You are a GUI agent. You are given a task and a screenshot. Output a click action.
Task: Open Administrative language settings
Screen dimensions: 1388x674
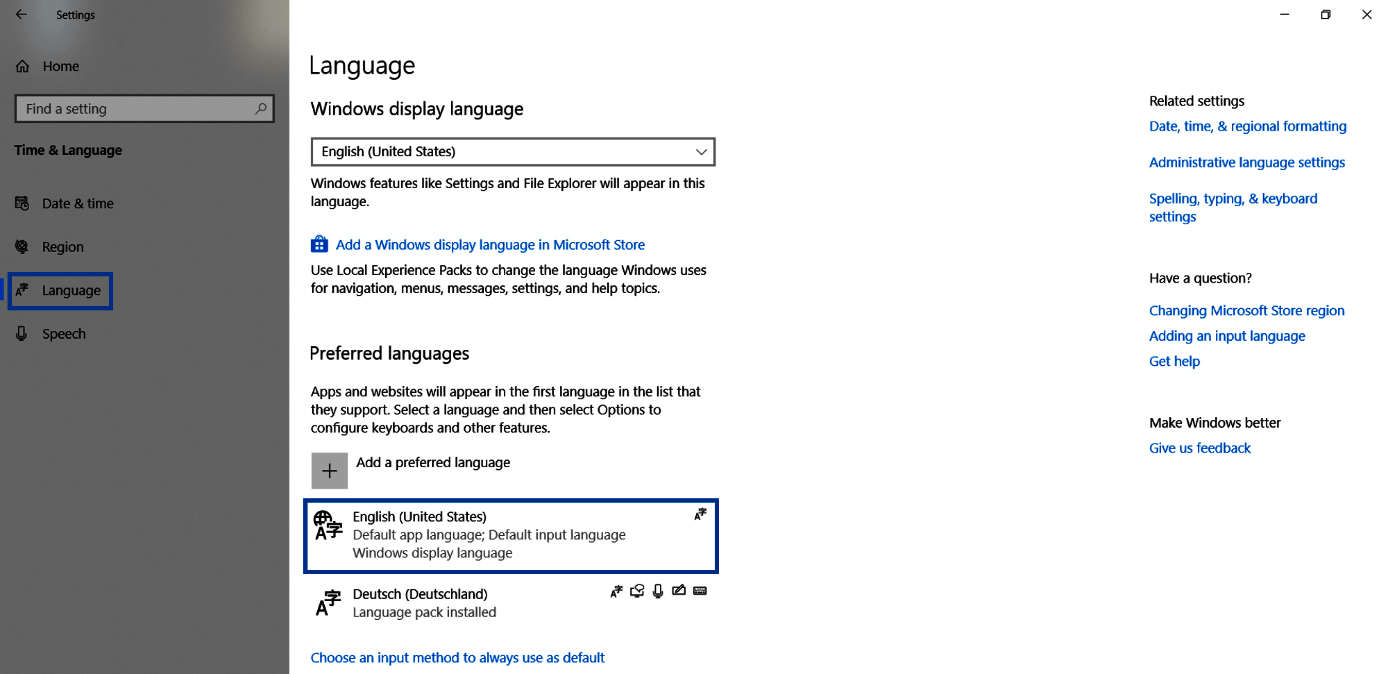tap(1246, 162)
